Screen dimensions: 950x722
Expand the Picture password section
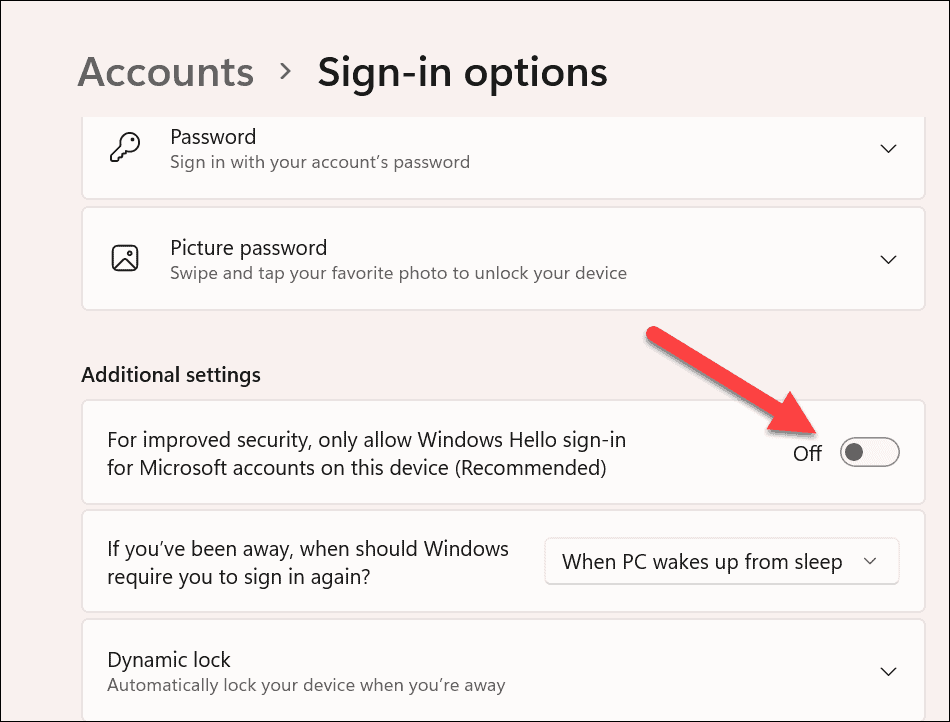coord(888,258)
